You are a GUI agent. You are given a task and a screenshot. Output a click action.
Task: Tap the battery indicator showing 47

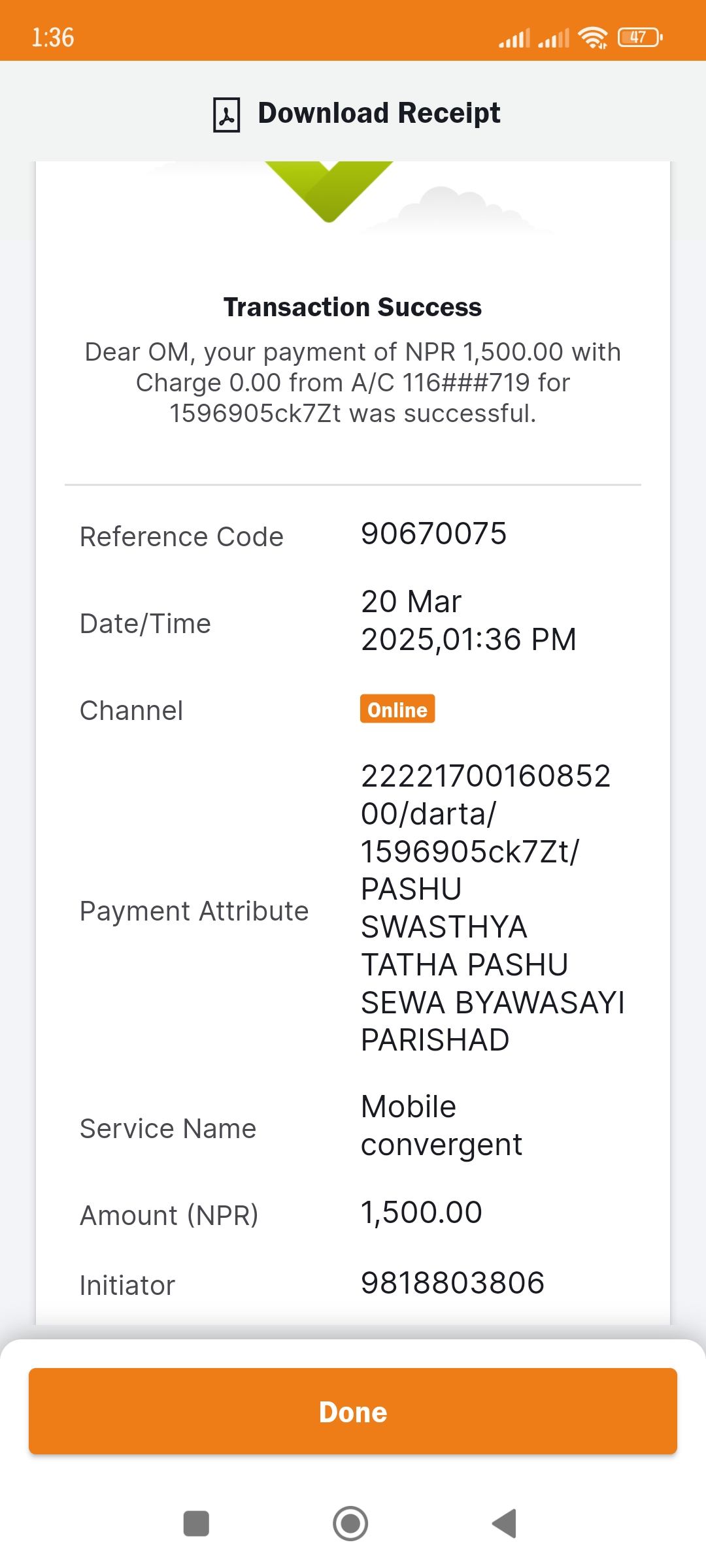coord(641,37)
